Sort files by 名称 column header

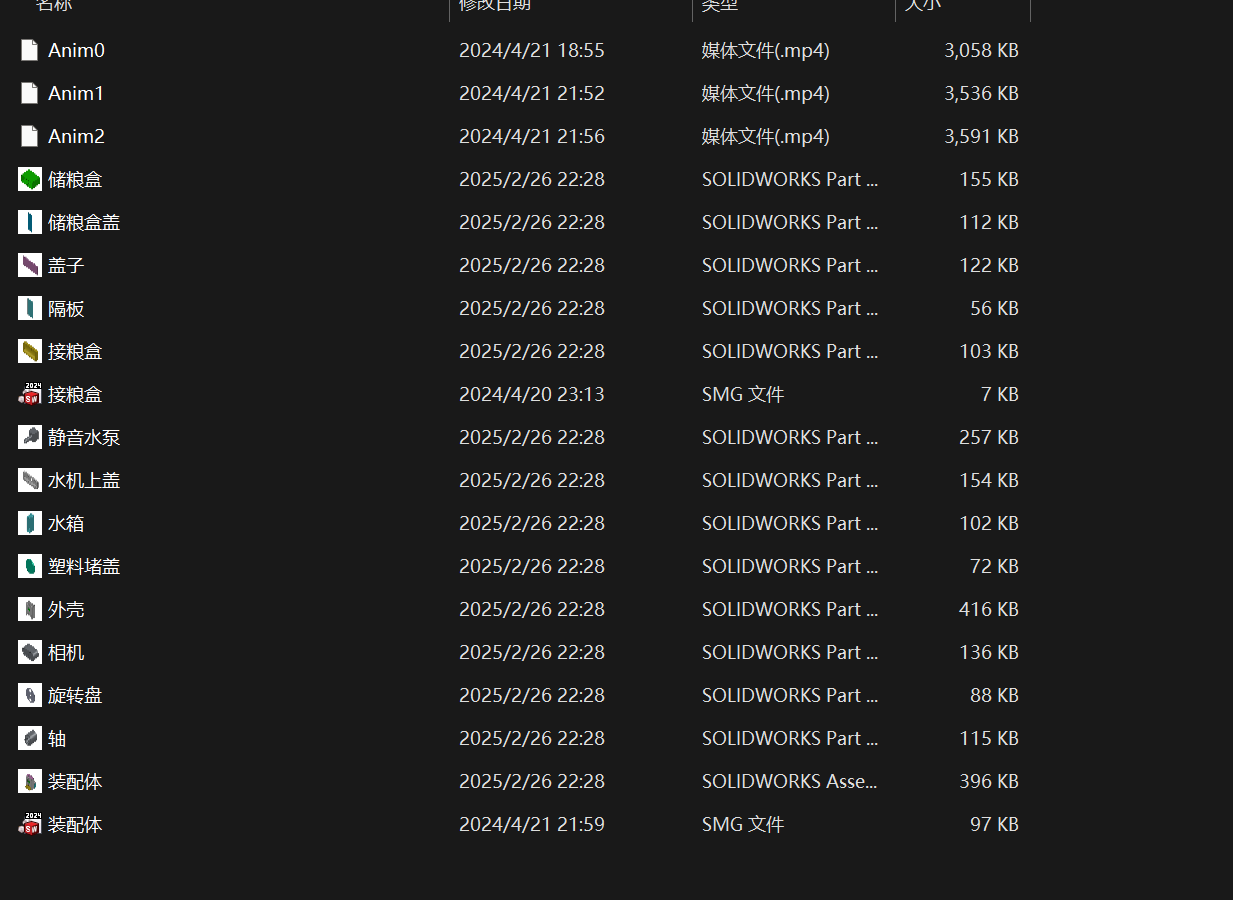pos(54,6)
